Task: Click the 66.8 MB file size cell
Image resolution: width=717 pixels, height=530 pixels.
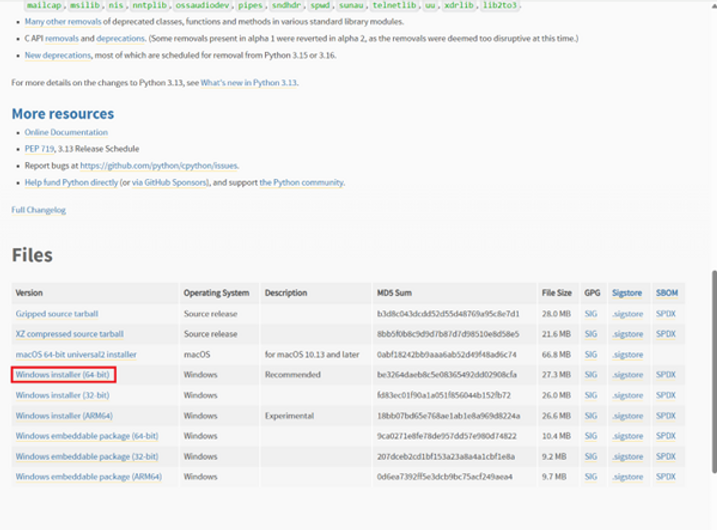Action: tap(556, 354)
